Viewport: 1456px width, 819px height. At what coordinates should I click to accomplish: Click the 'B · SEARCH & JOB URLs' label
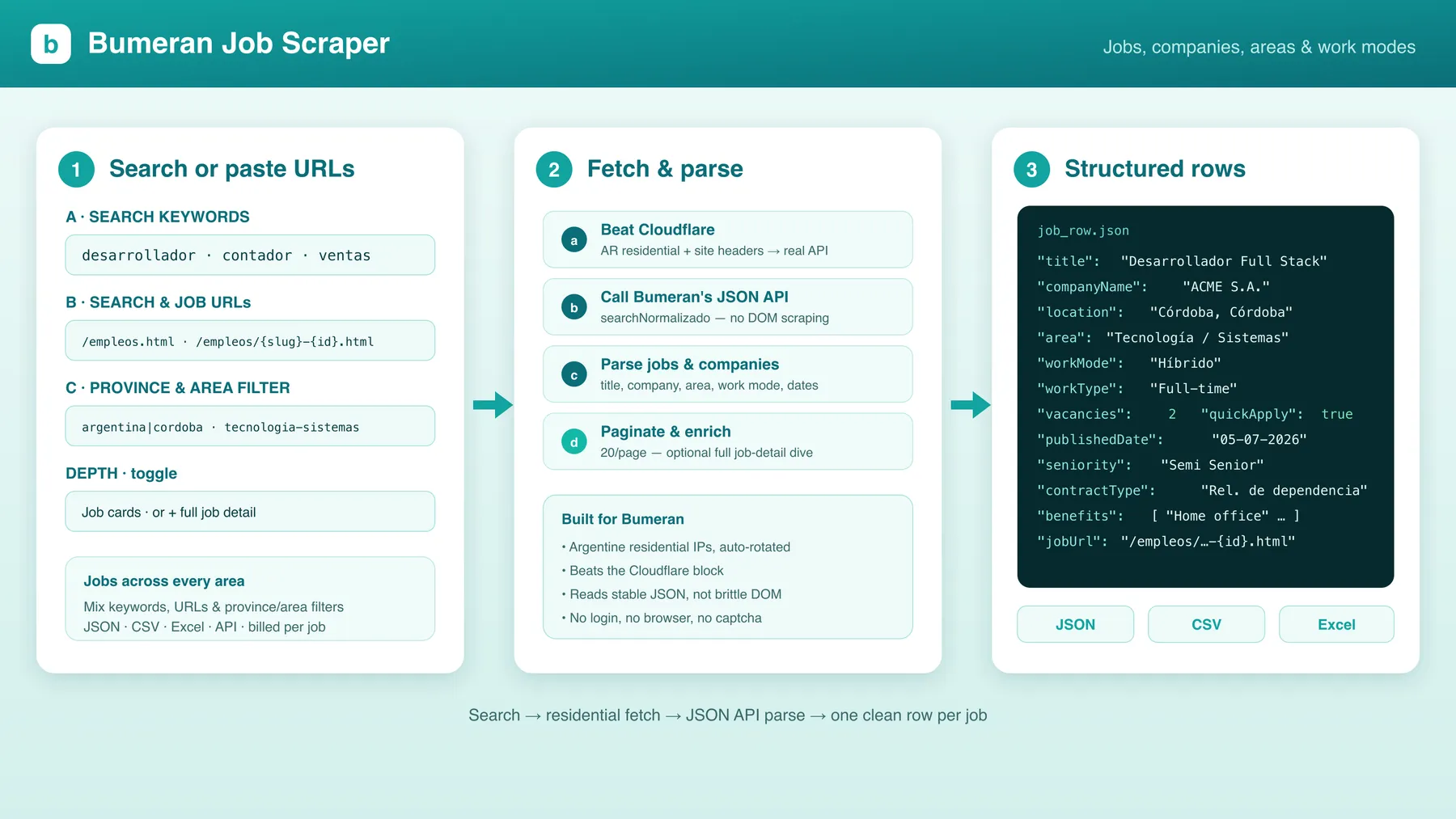click(x=159, y=302)
